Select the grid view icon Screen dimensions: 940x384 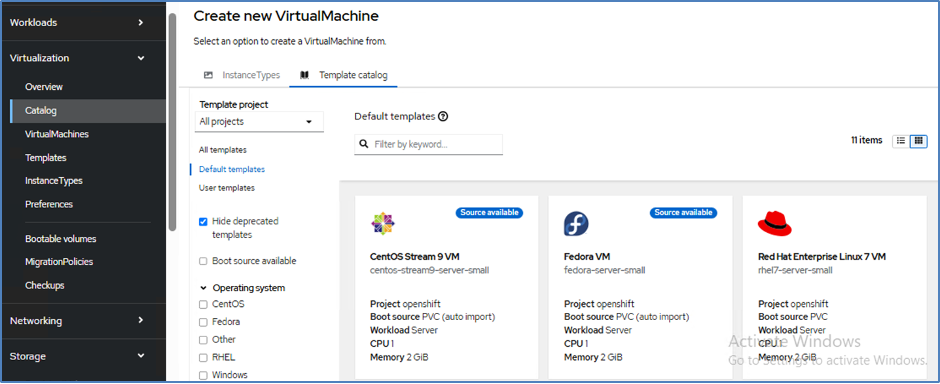918,141
